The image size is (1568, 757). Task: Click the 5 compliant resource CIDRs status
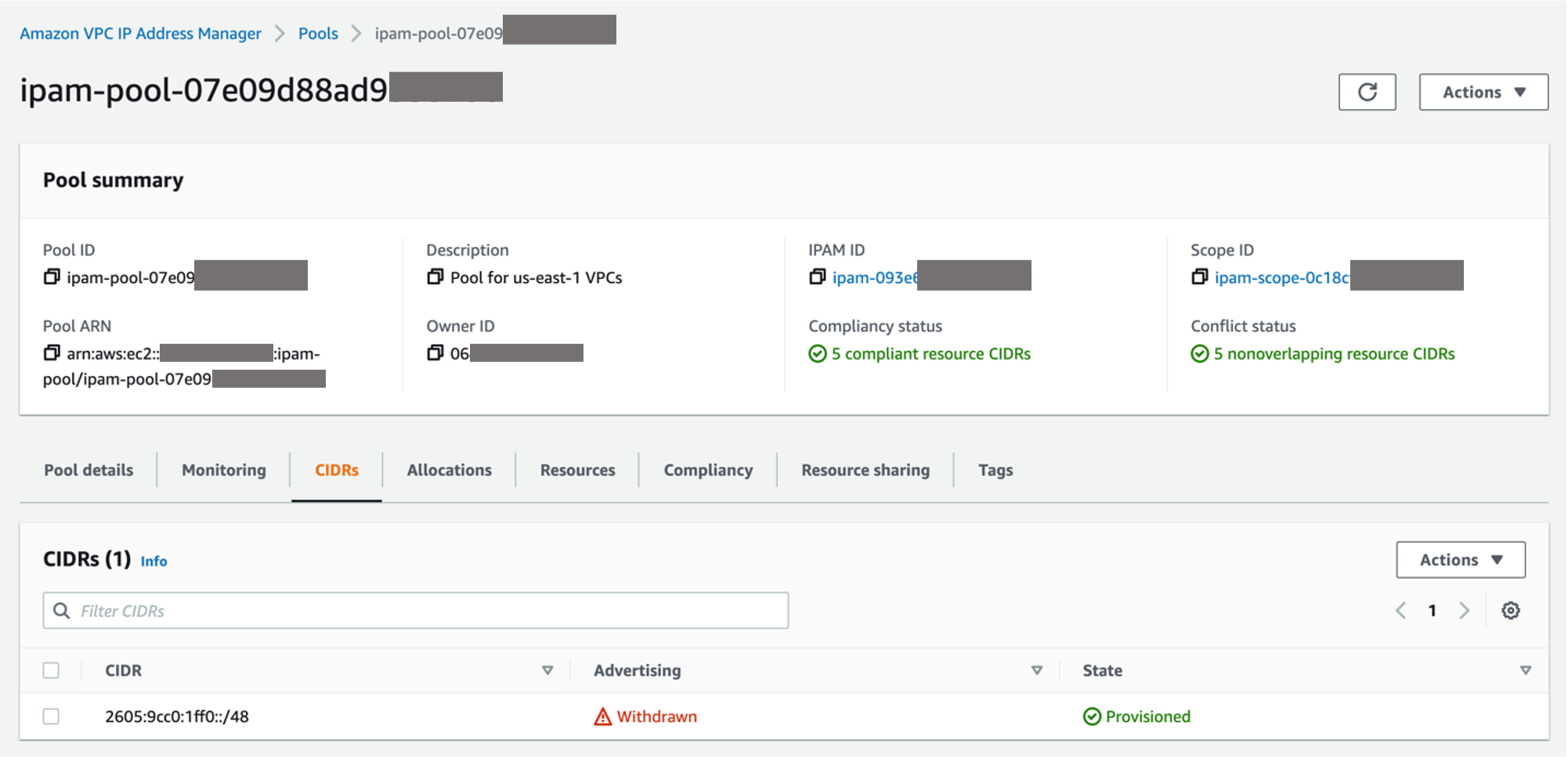point(931,353)
